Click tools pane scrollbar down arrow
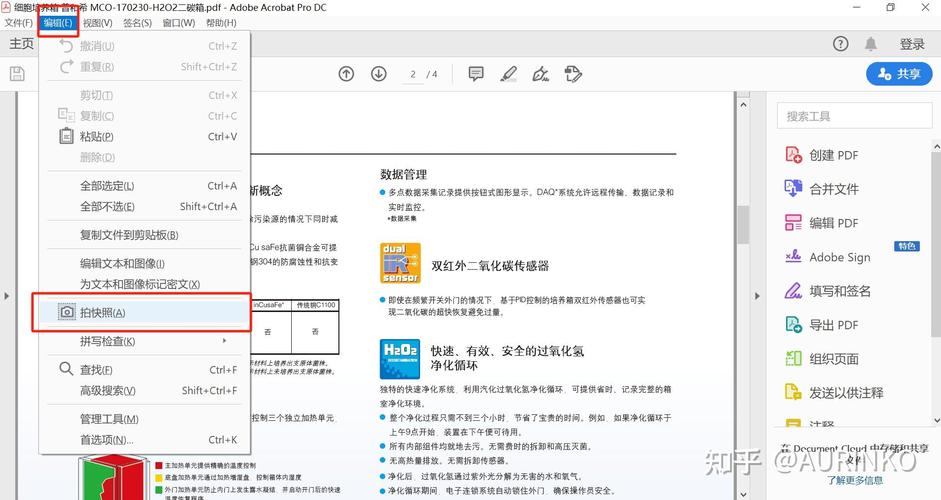941x500 pixels. pos(936,421)
